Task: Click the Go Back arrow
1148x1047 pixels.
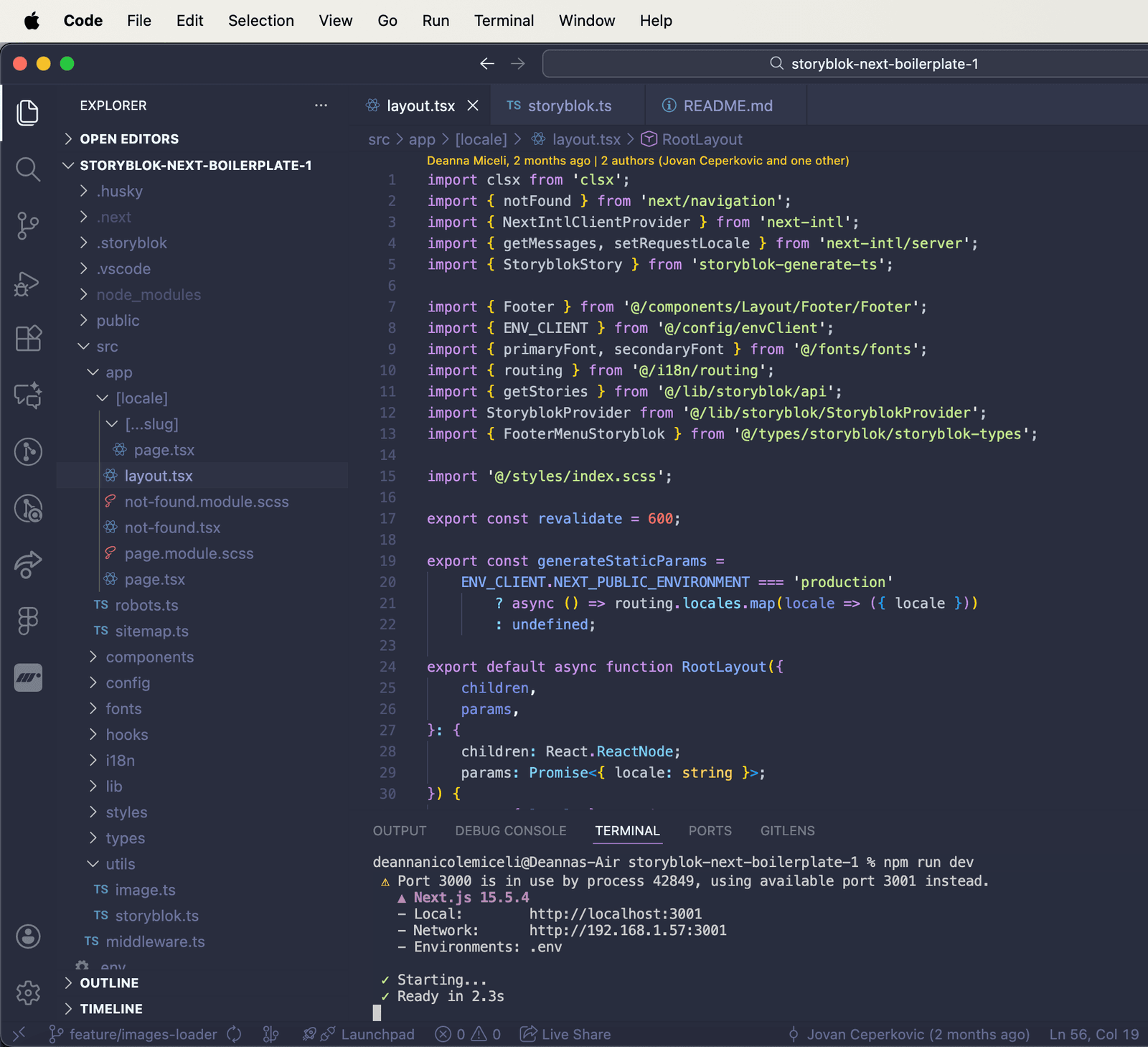Action: pyautogui.click(x=487, y=64)
